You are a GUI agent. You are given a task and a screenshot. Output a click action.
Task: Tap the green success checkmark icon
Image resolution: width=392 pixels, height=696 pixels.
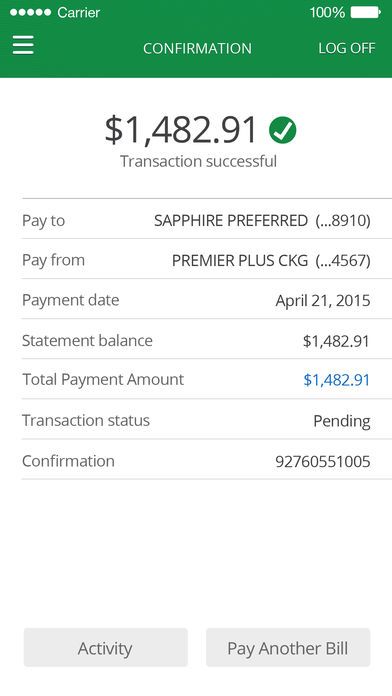point(282,130)
